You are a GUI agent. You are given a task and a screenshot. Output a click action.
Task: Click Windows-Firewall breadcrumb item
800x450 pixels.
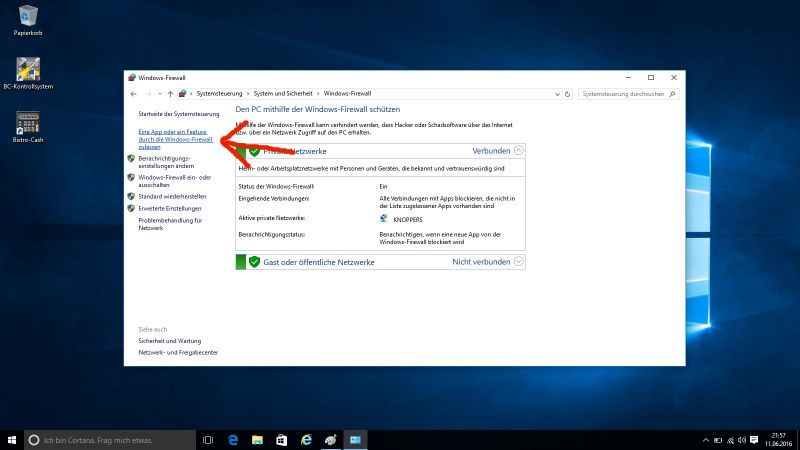tap(347, 94)
